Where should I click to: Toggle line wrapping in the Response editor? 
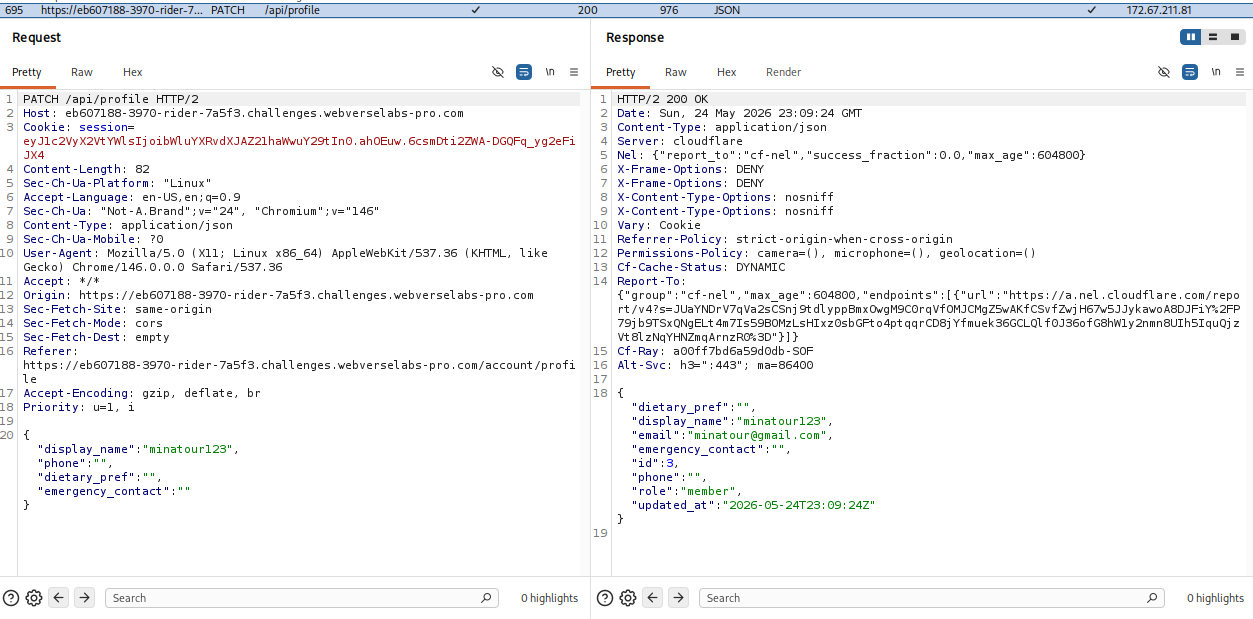(x=1190, y=72)
